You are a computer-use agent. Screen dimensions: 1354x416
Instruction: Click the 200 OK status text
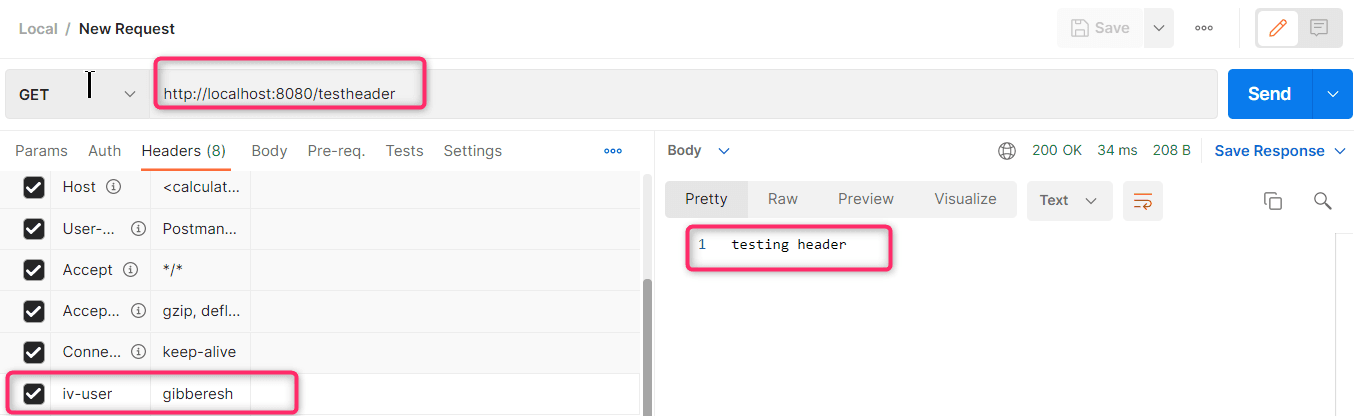[x=1057, y=151]
